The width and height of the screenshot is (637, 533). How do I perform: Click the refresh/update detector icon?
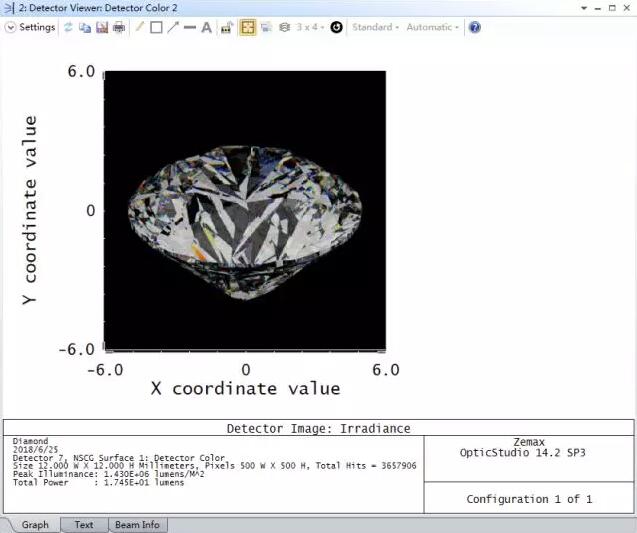click(x=70, y=27)
